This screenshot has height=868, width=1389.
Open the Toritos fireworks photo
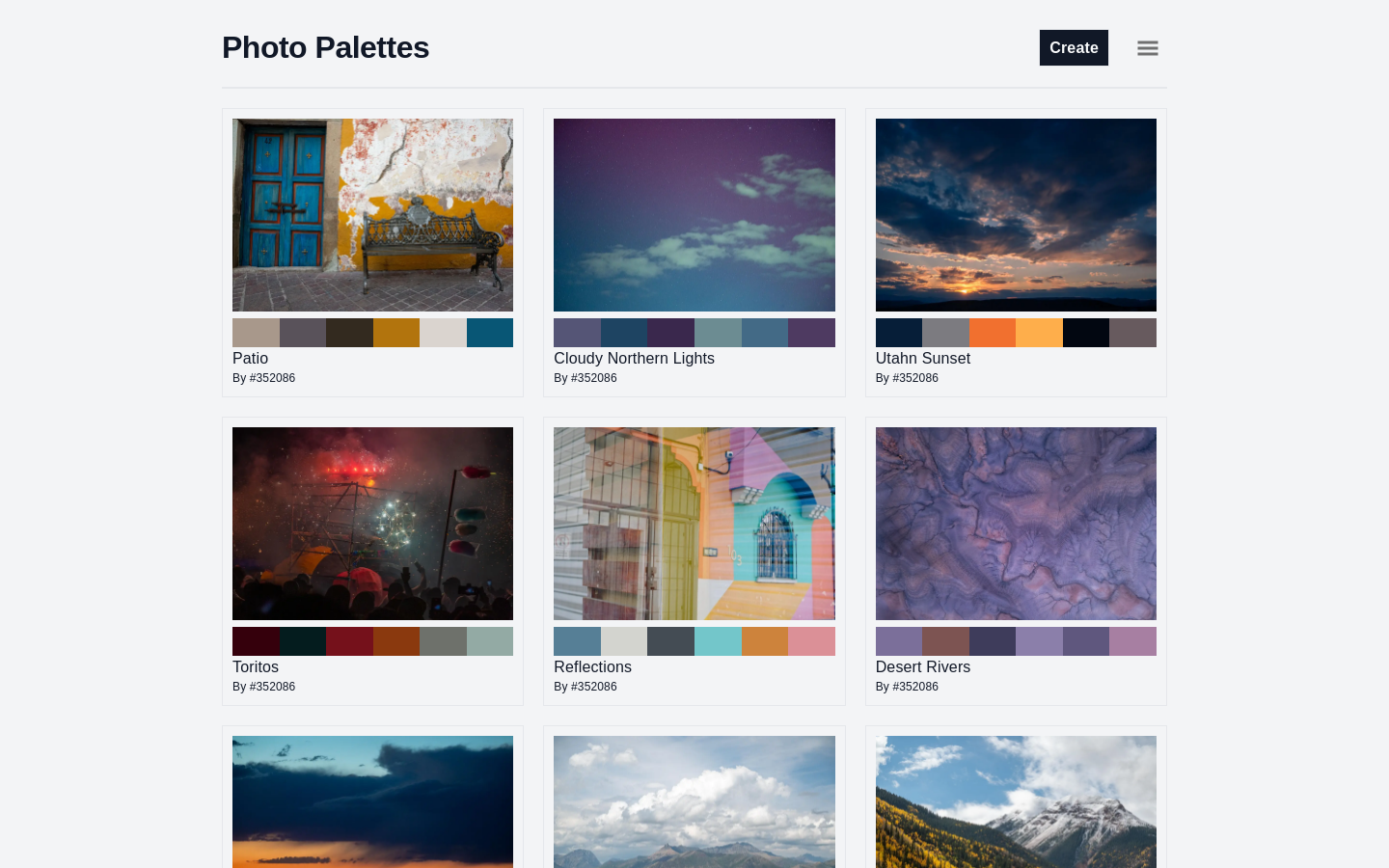tap(372, 524)
